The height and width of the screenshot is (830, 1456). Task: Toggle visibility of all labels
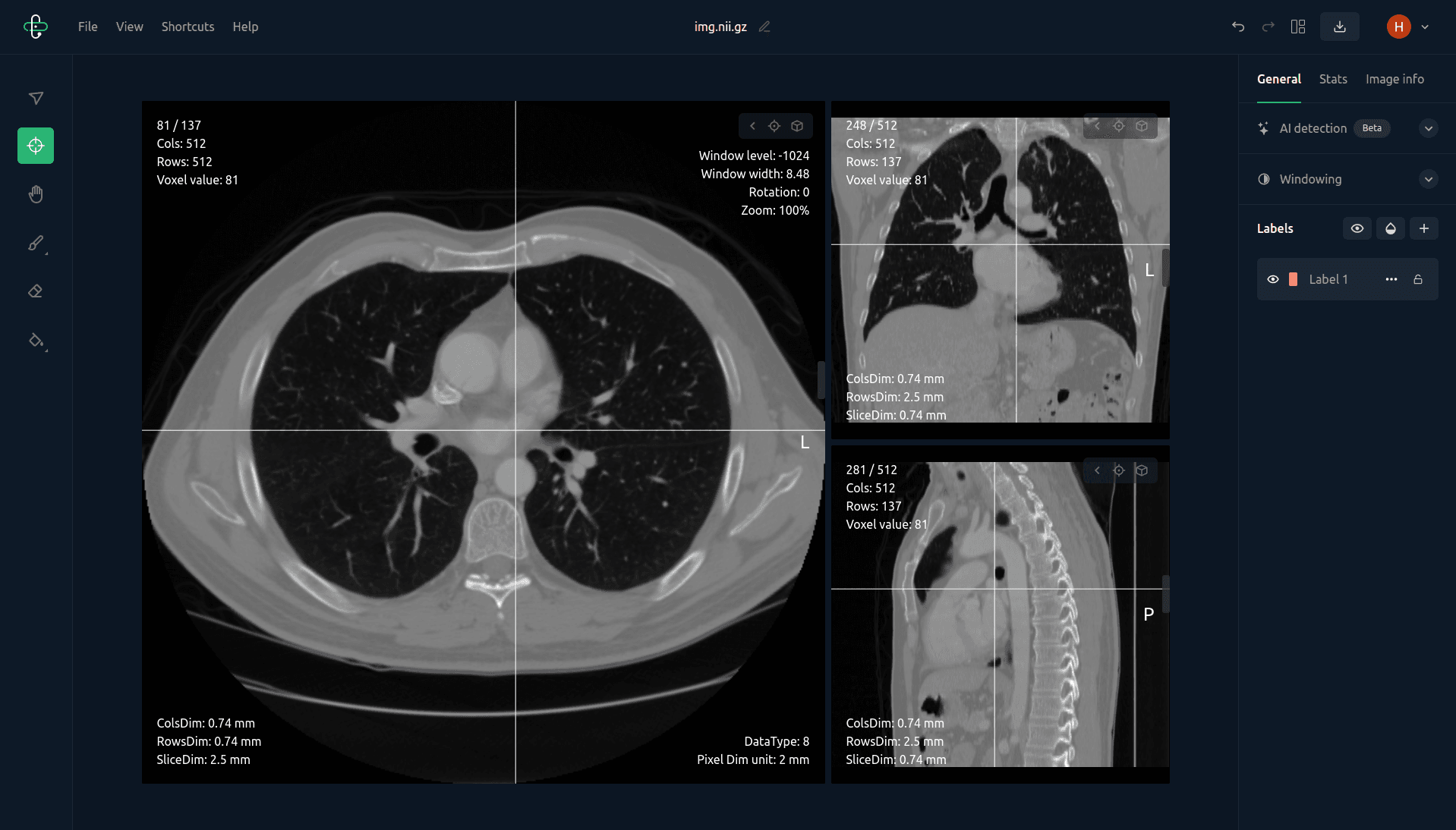coord(1357,228)
